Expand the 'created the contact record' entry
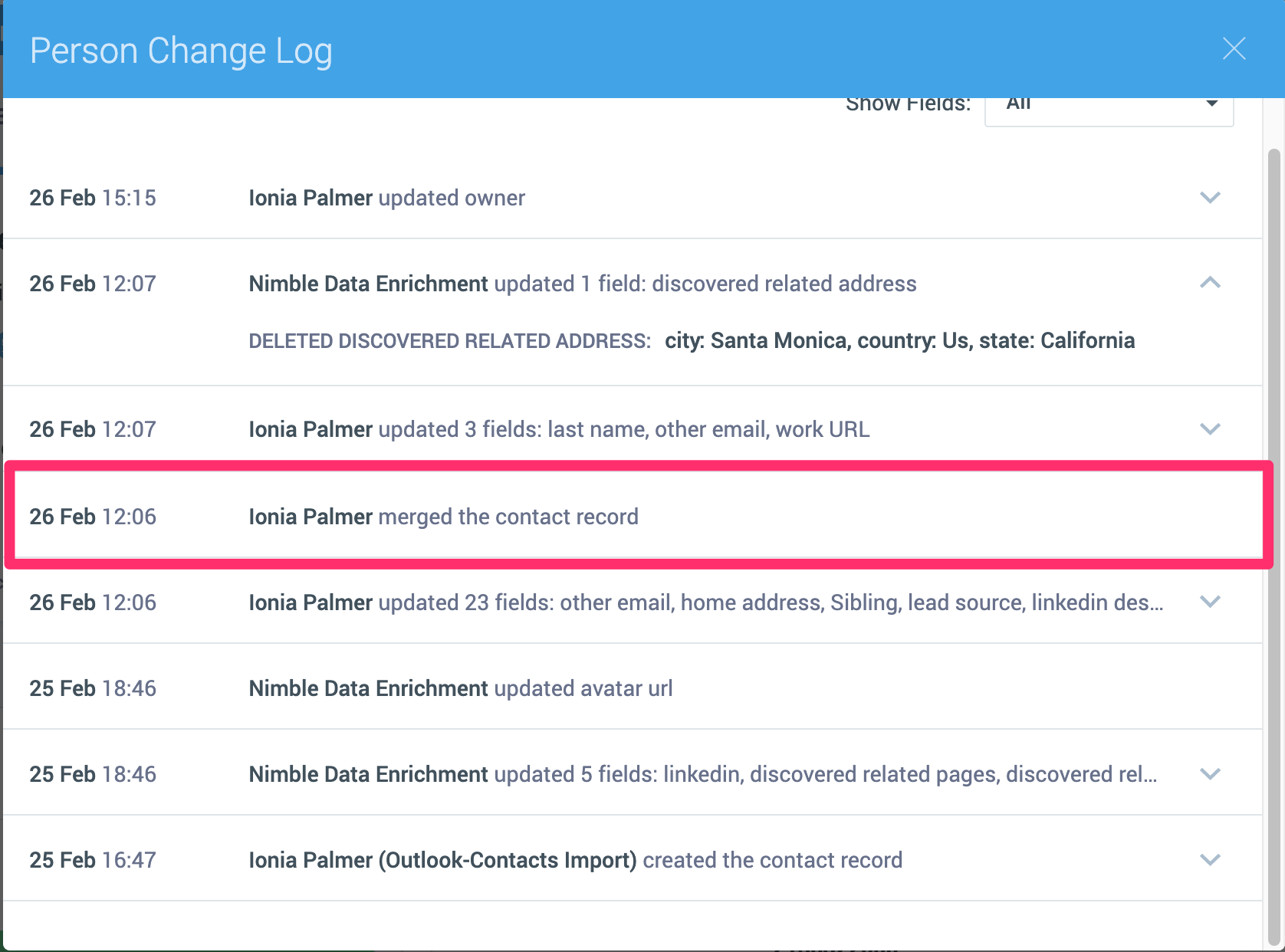 pyautogui.click(x=1210, y=859)
